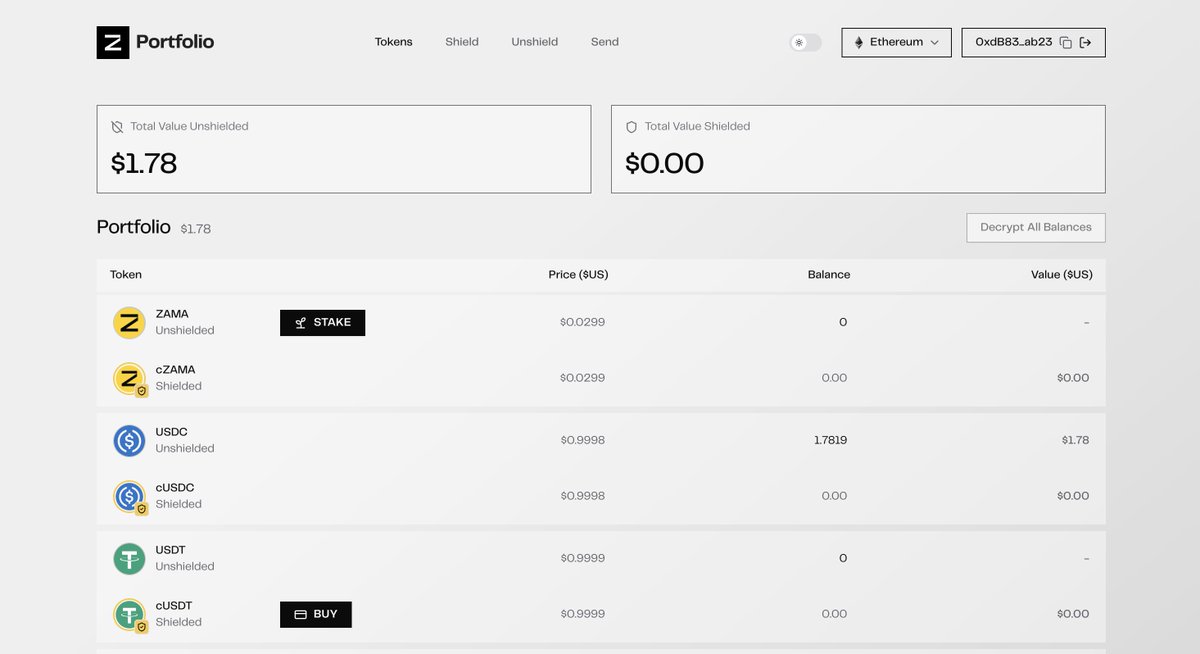Click the USDC balance 1.7819
The height and width of the screenshot is (654, 1200).
click(x=830, y=440)
